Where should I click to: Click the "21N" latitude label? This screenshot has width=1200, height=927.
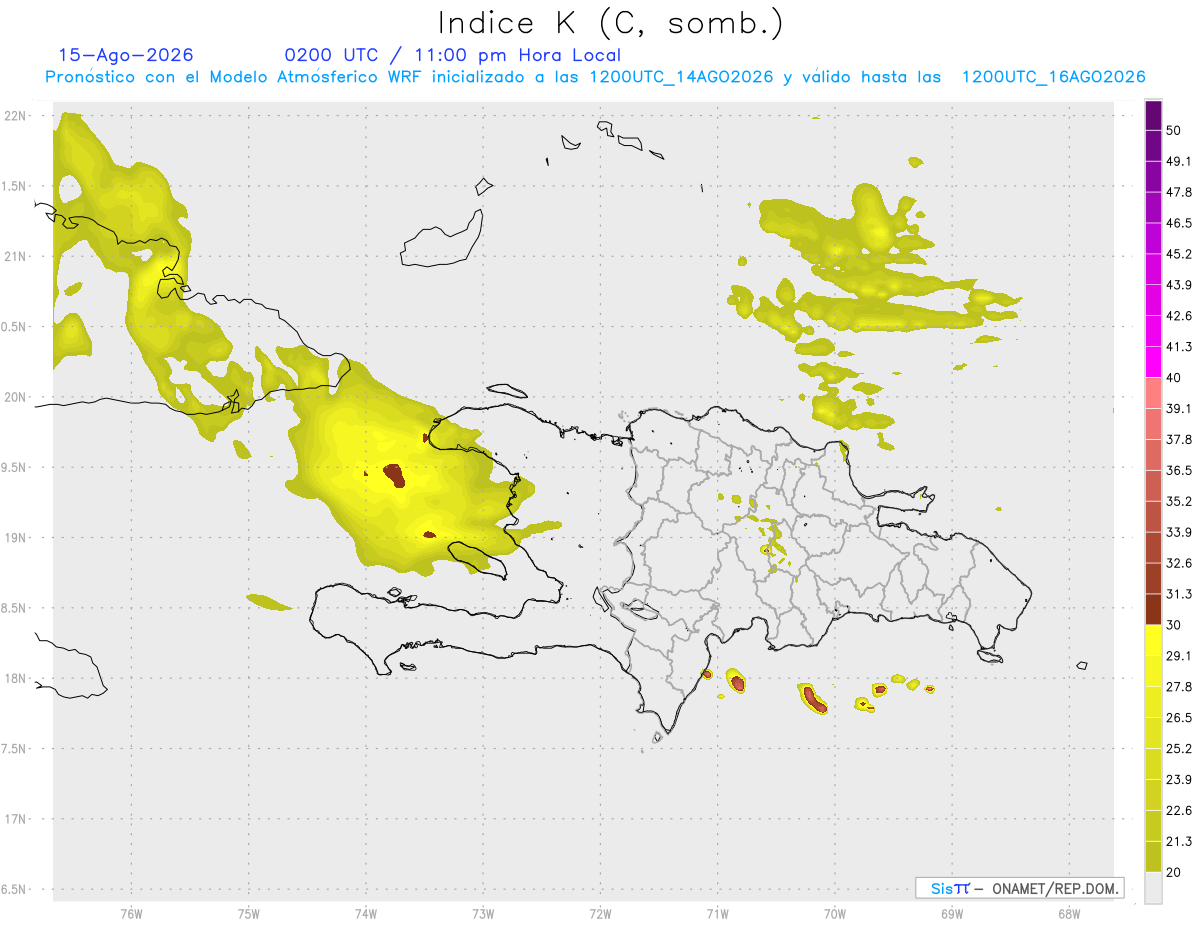click(x=15, y=256)
